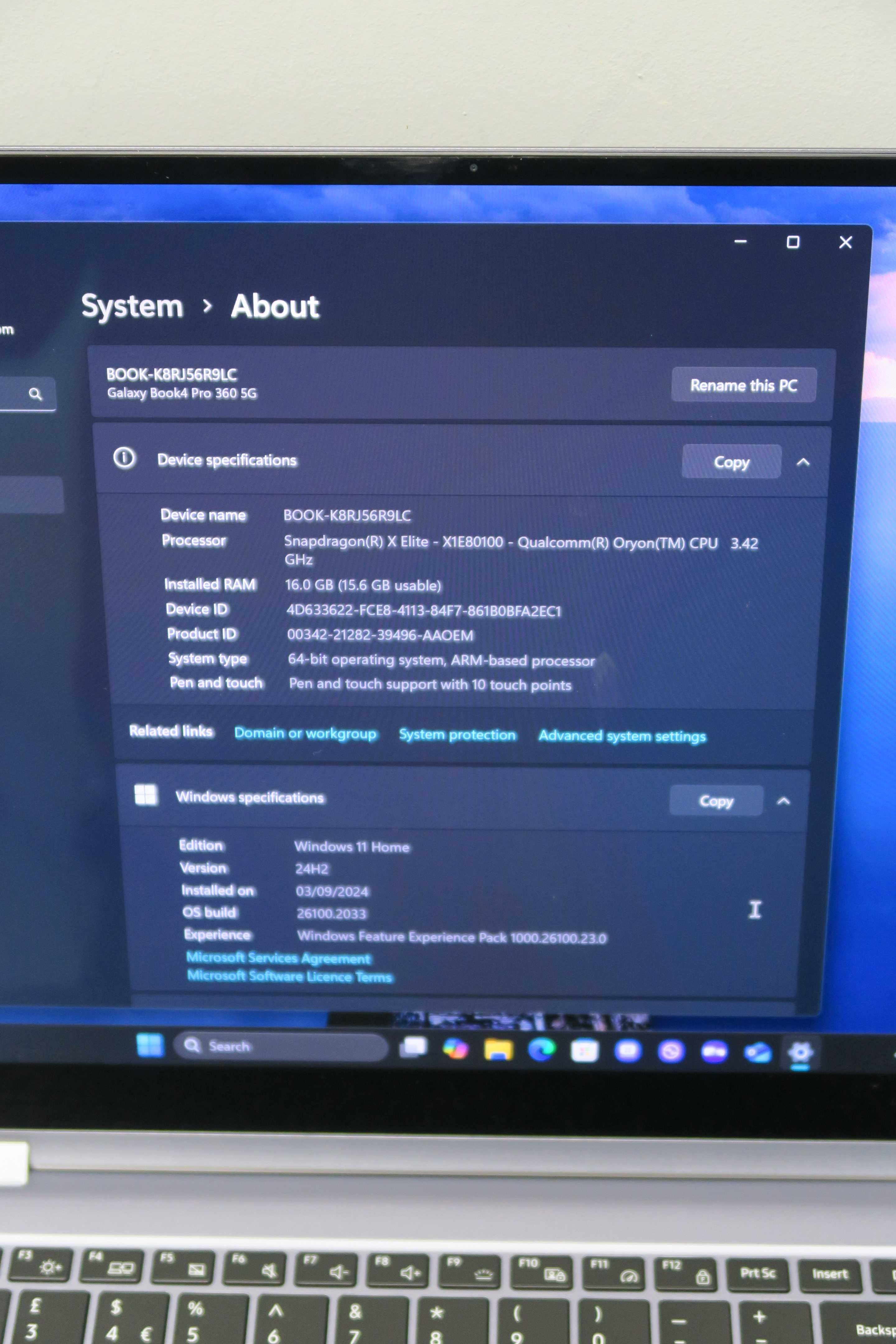Open the Windows Start menu
Image resolution: width=896 pixels, height=1344 pixels.
pos(150,1045)
